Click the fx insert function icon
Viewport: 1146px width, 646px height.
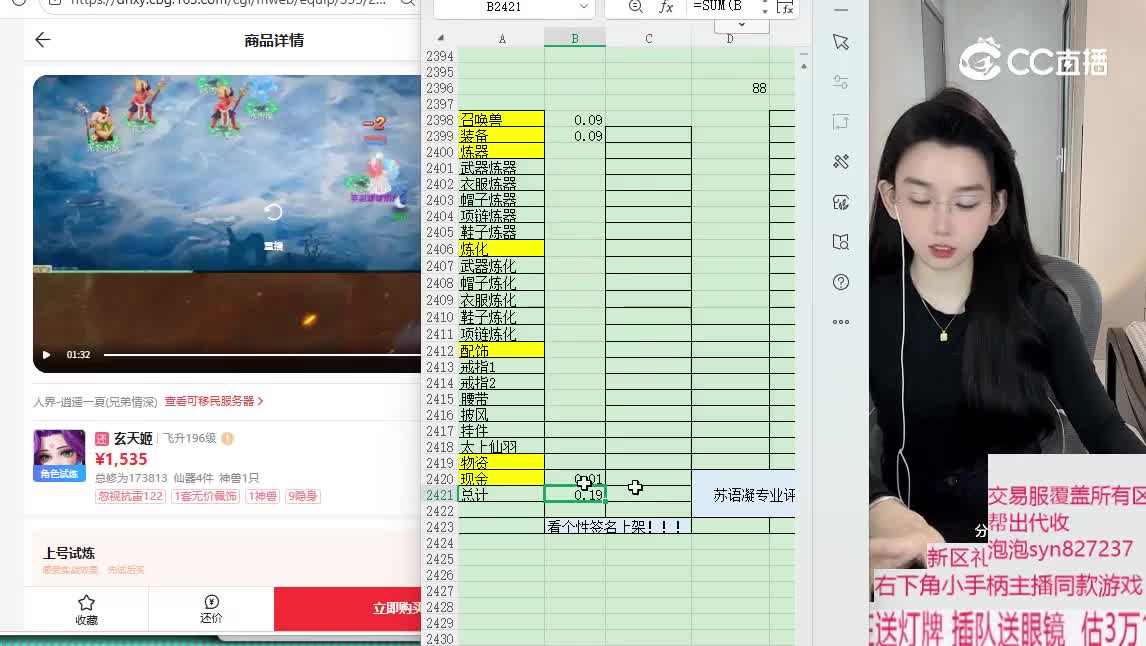point(666,8)
